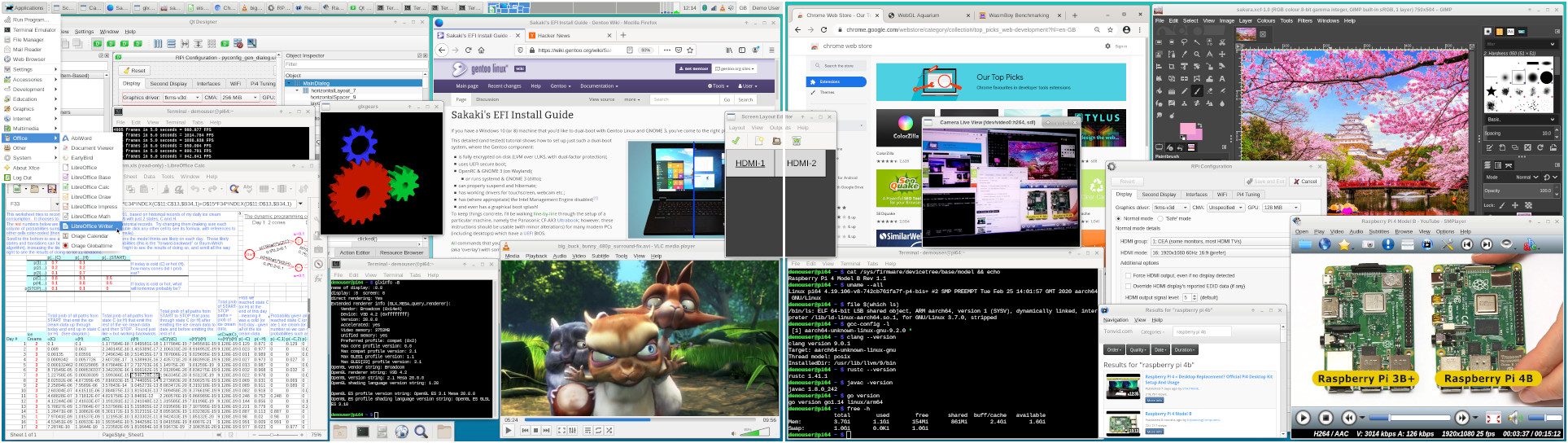
Task: Open SMPlayer preferences tools icon
Action: tap(1447, 244)
